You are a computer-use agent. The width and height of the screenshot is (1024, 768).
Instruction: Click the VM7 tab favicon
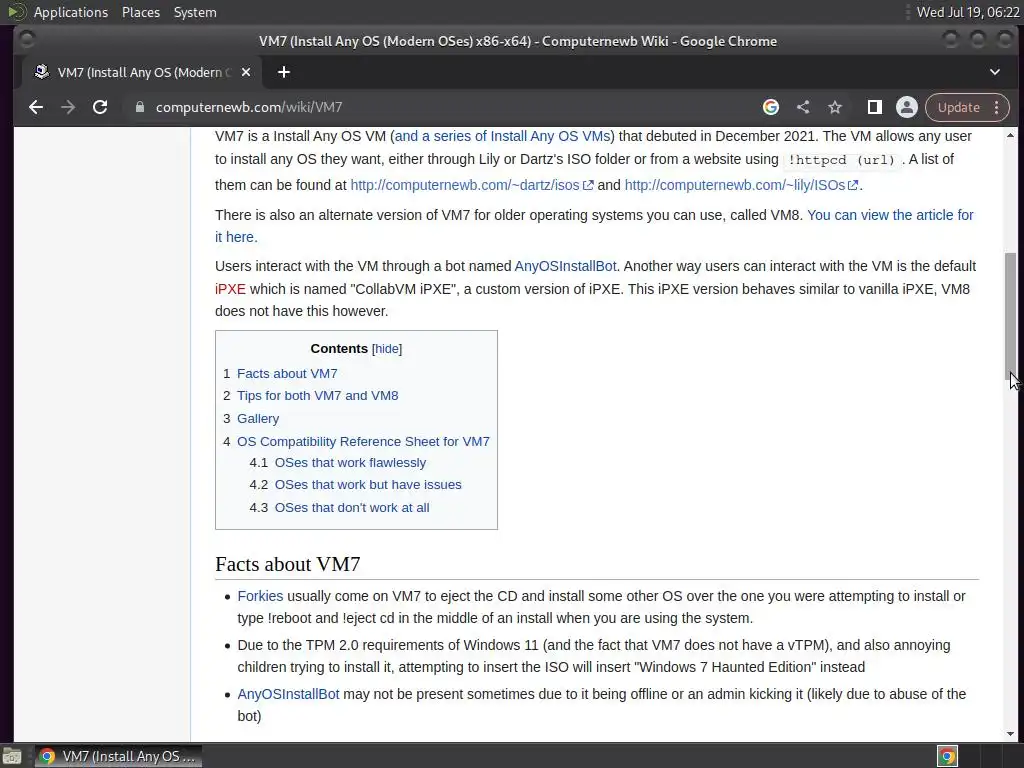pyautogui.click(x=42, y=72)
